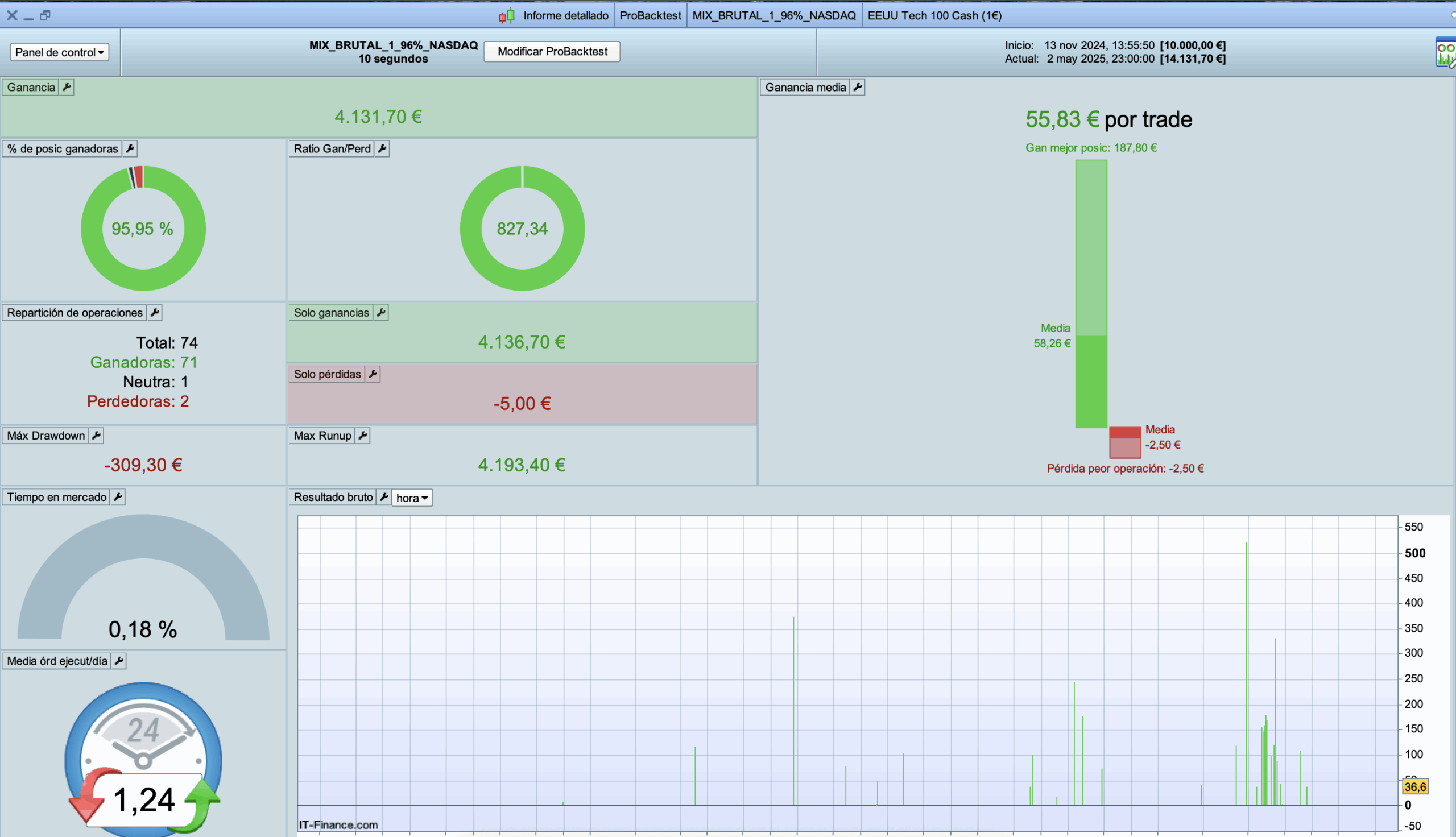Click the Ganadoras: 71 line
Image resolution: width=1456 pixels, height=837 pixels.
(144, 363)
